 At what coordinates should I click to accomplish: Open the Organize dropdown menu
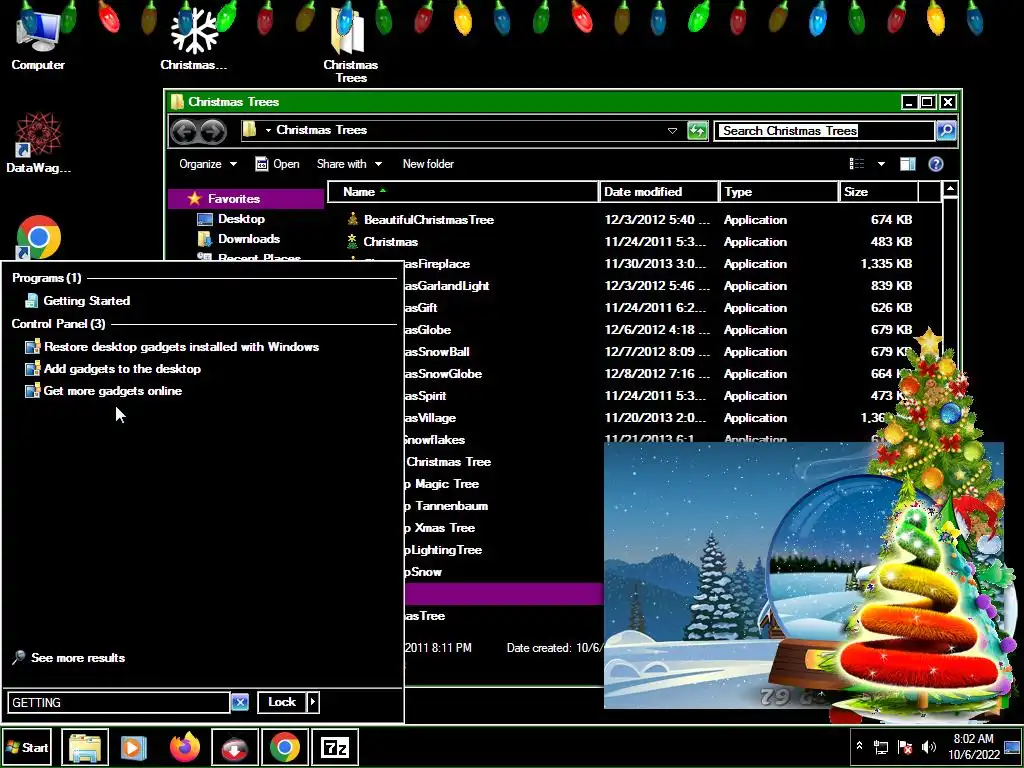click(208, 164)
